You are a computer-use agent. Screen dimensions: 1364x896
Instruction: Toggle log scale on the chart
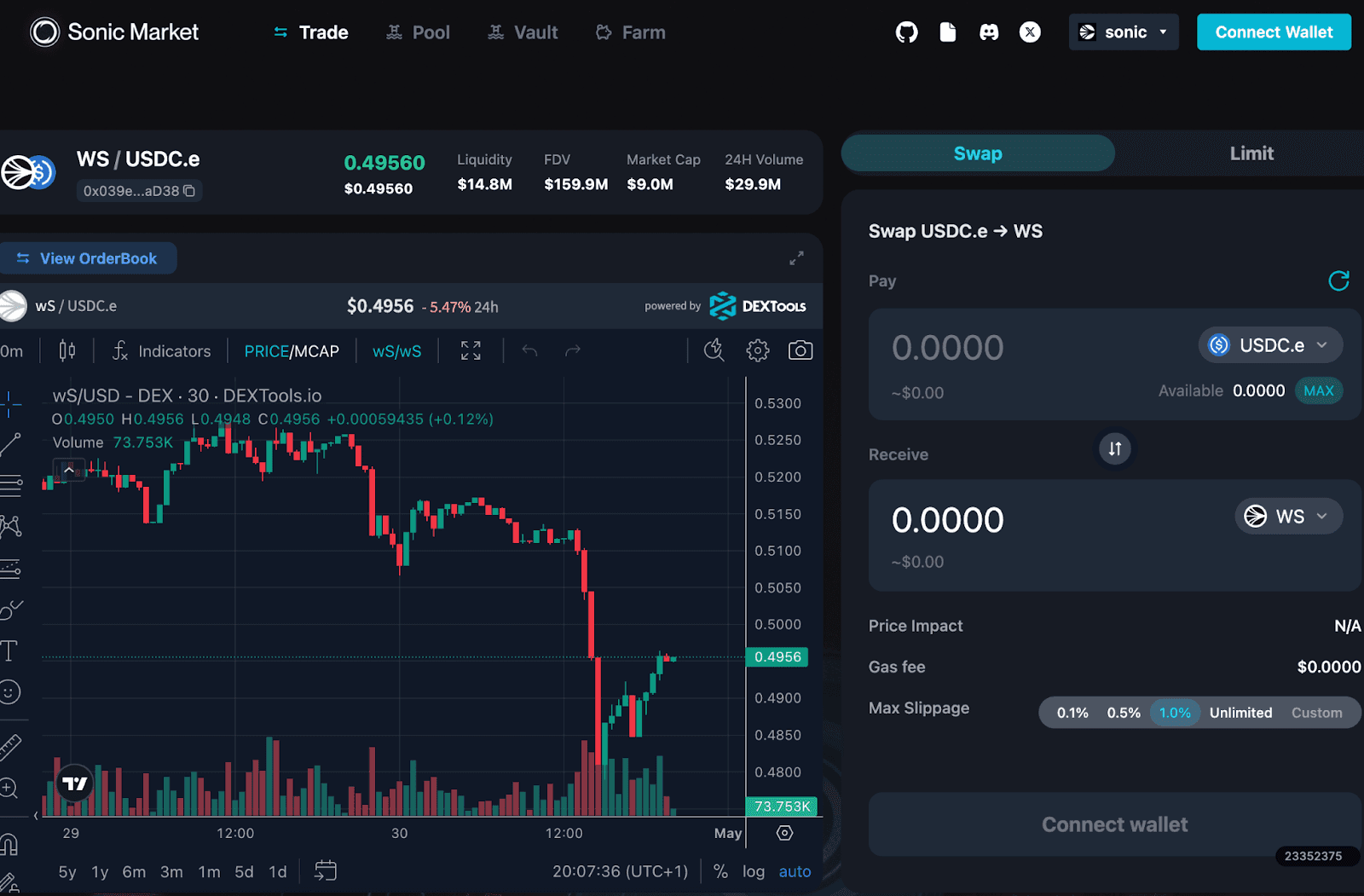pos(754,871)
